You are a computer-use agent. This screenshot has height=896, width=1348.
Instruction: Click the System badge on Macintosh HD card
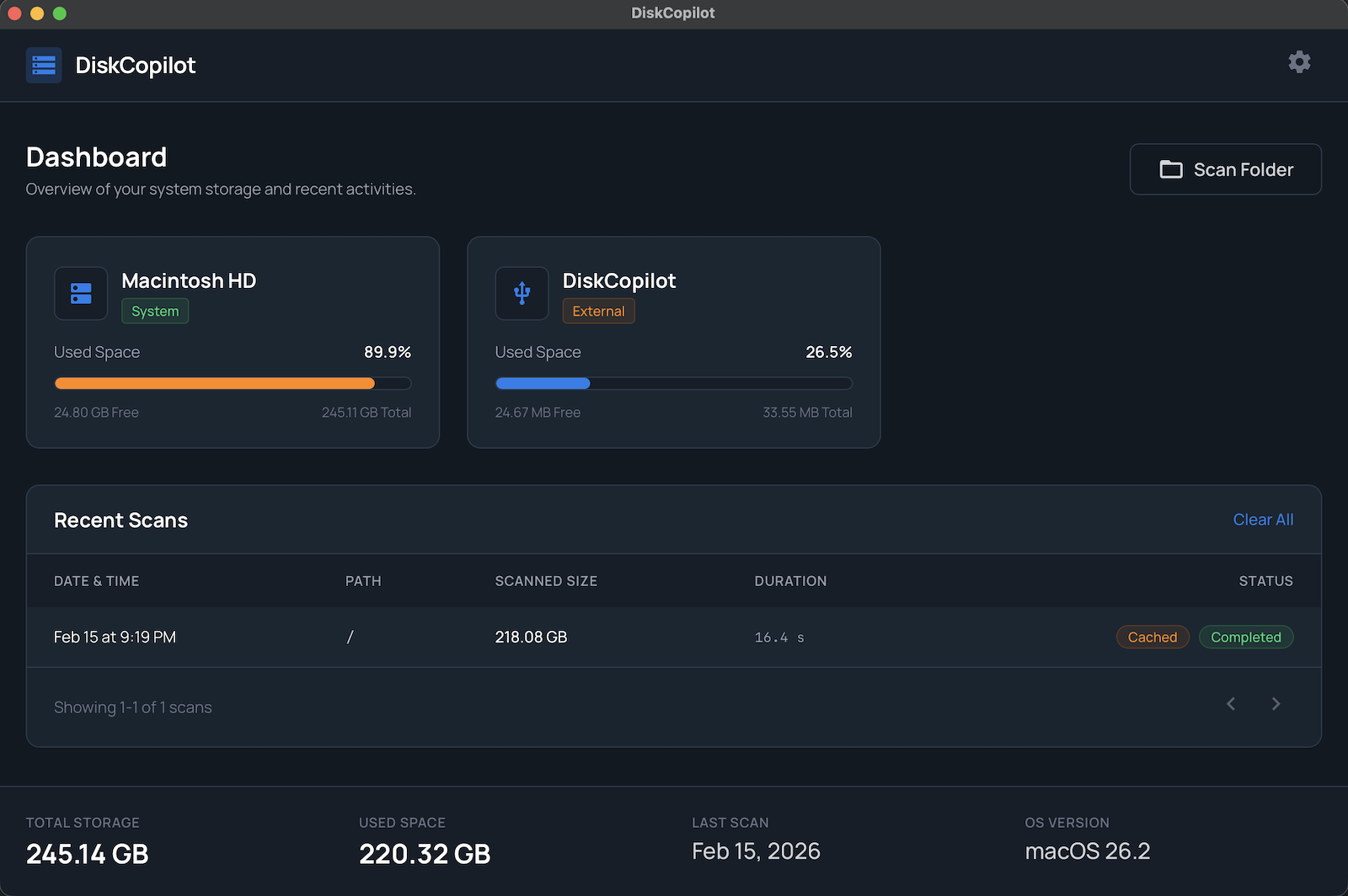155,311
